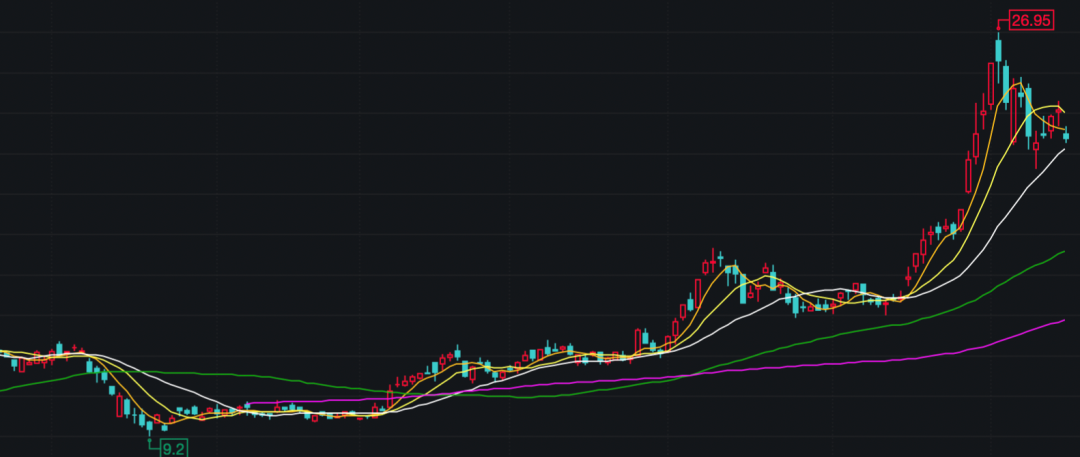Click the 9.2 low price label
Viewport: 1080px width, 457px height.
[x=174, y=448]
